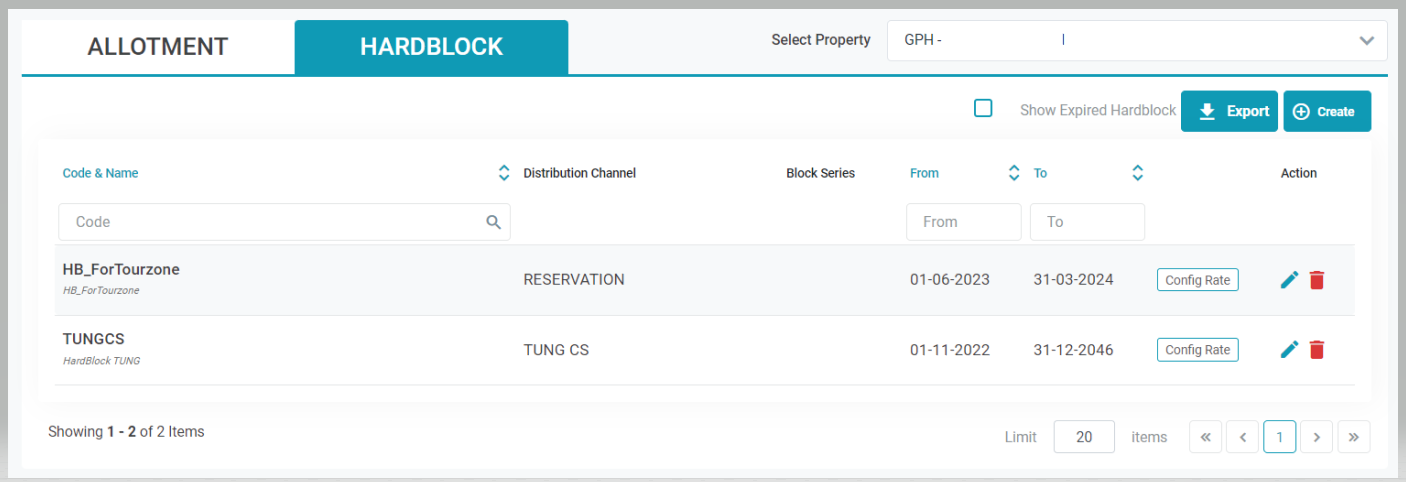The image size is (1406, 482).
Task: Create a new hardblock
Action: 1326,111
